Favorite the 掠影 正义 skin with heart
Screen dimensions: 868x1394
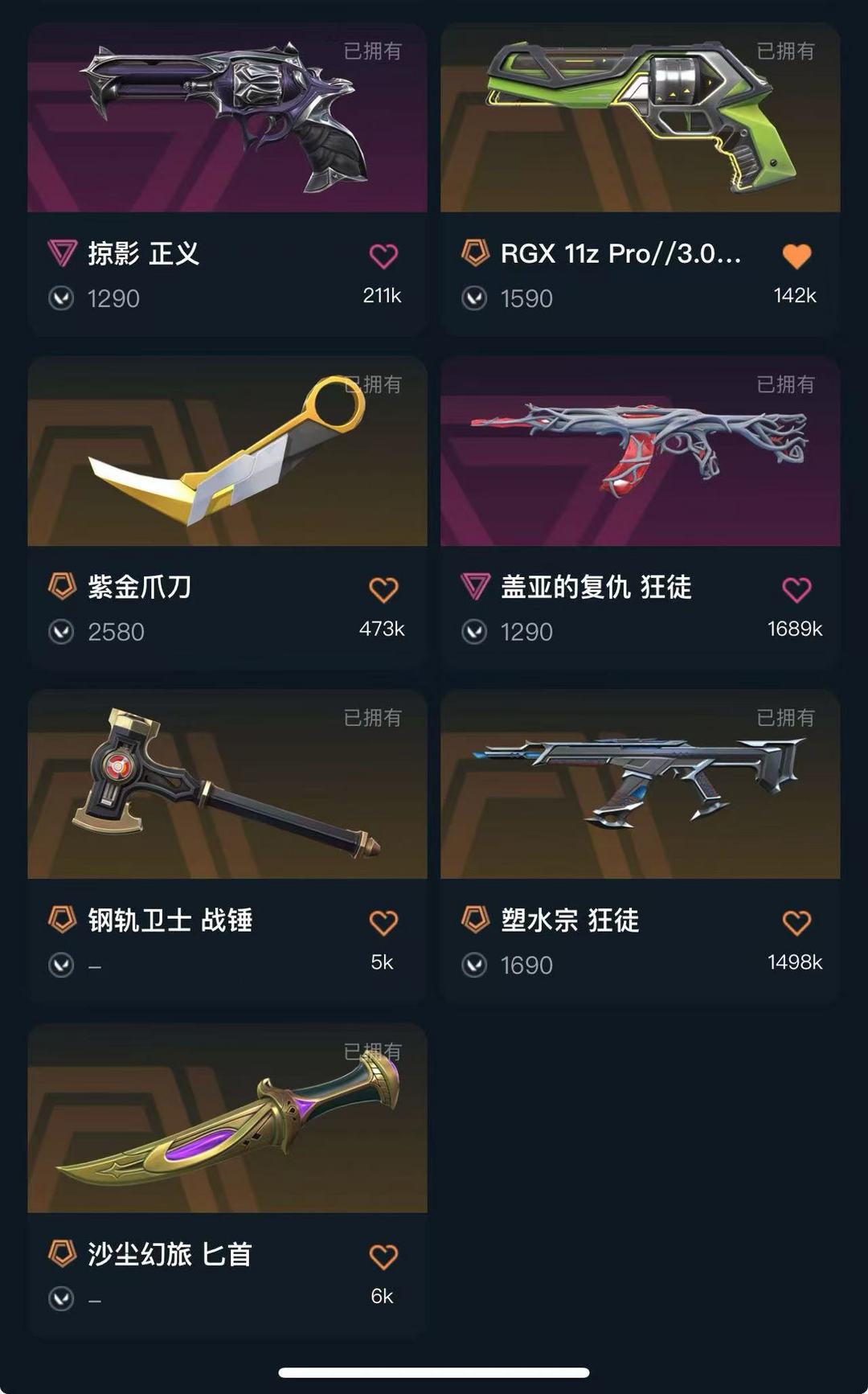(383, 256)
